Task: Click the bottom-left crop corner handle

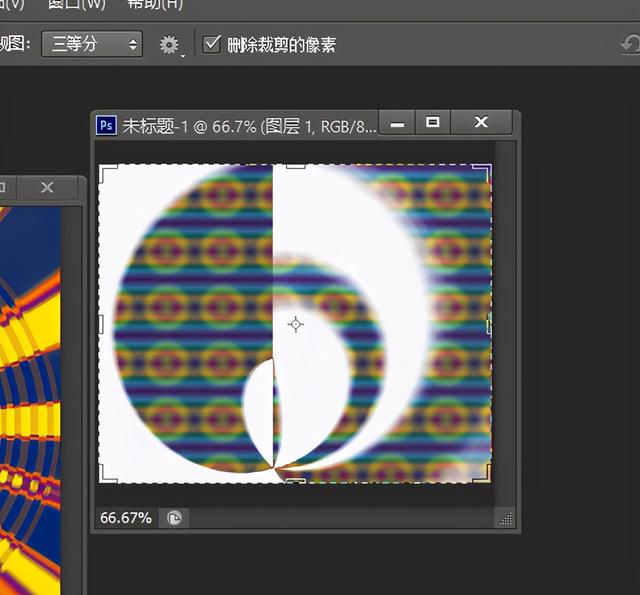Action: [109, 473]
